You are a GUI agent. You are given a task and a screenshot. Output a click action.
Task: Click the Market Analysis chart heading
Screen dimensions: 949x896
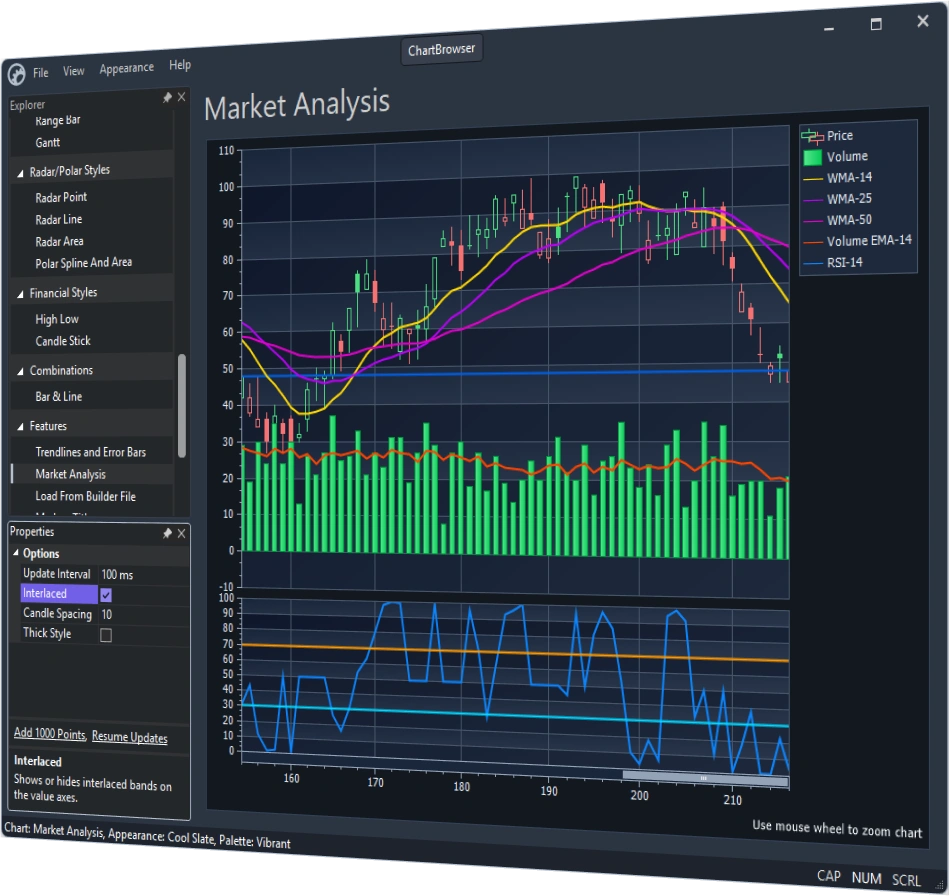pos(297,104)
